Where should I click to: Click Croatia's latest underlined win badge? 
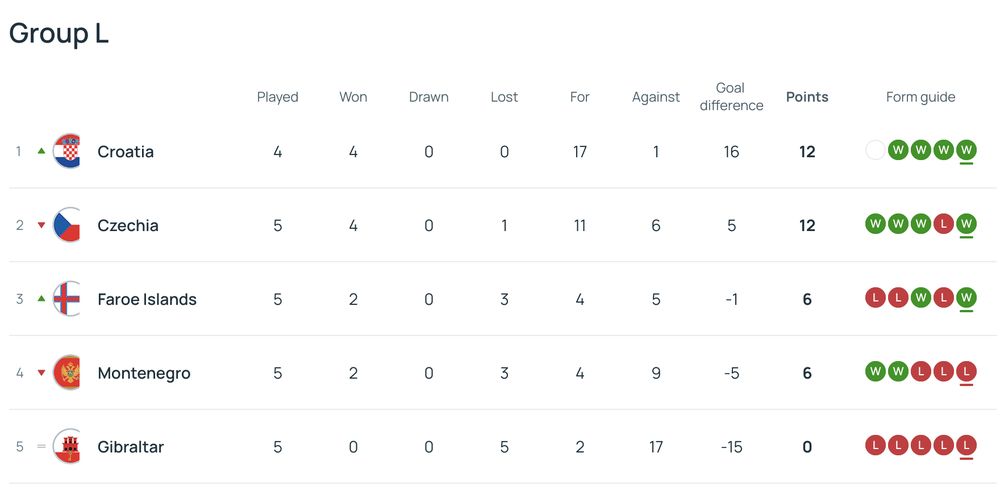click(966, 151)
